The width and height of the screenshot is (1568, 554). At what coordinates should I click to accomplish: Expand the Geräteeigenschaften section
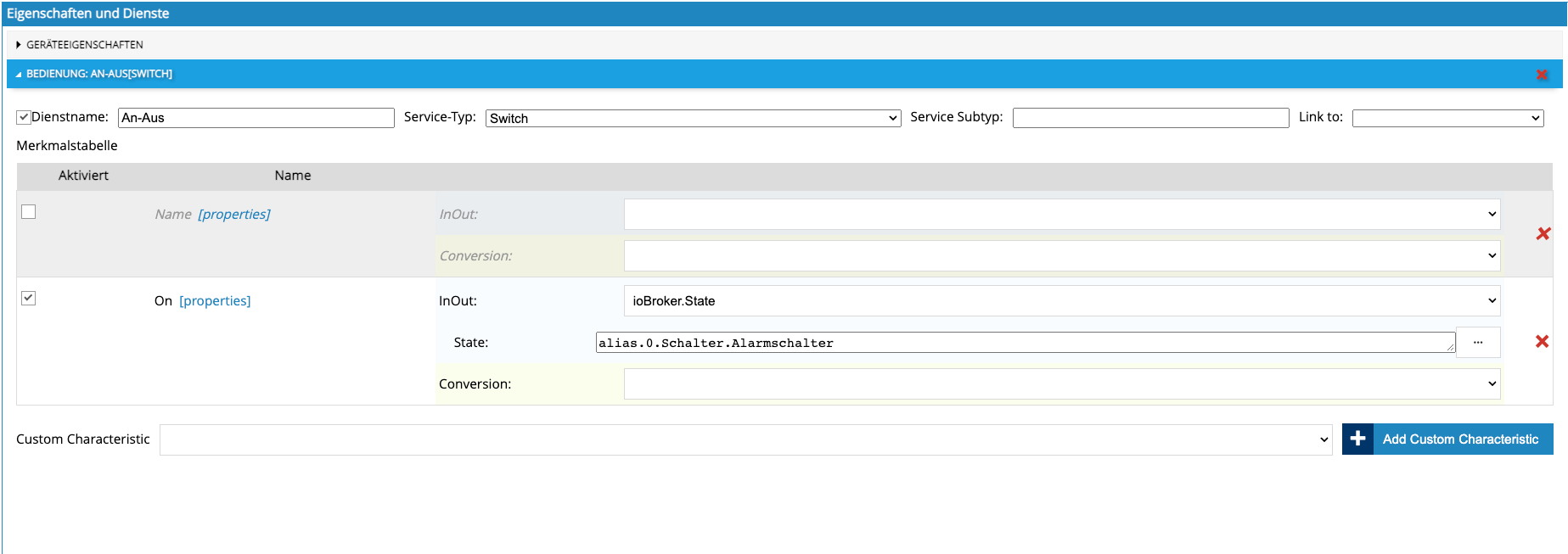pos(84,44)
